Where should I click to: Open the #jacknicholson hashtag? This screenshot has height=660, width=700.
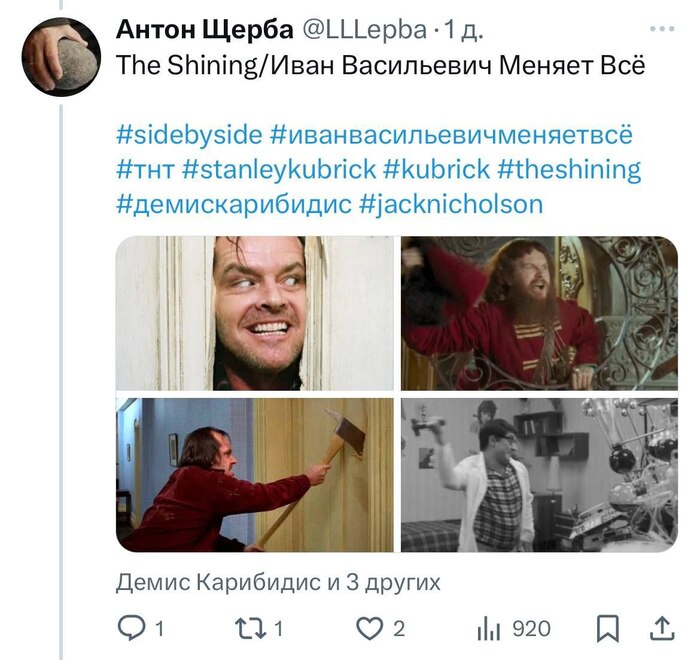click(451, 205)
